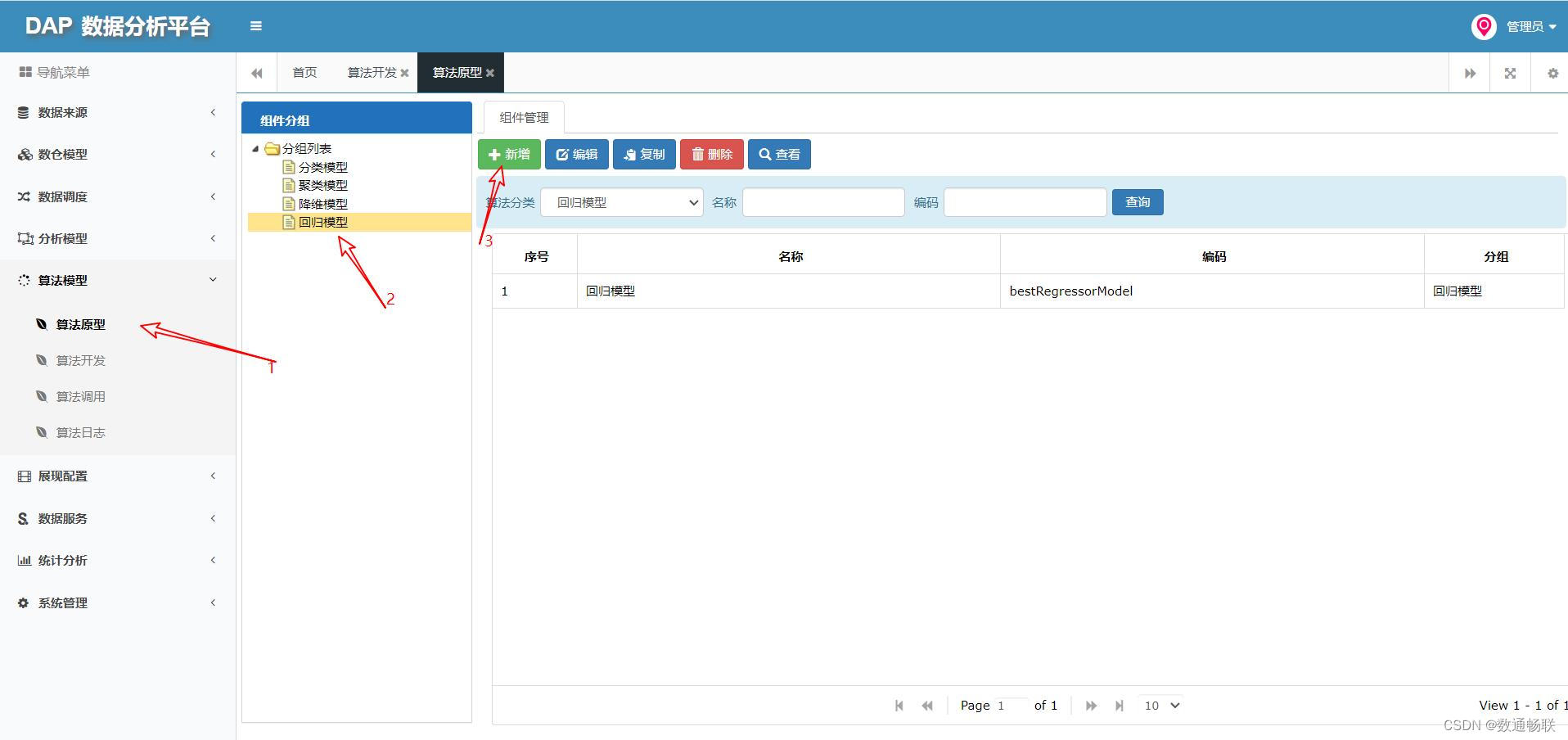Sort by the 编码 column header
Screen dimensions: 1568x740
[1213, 256]
